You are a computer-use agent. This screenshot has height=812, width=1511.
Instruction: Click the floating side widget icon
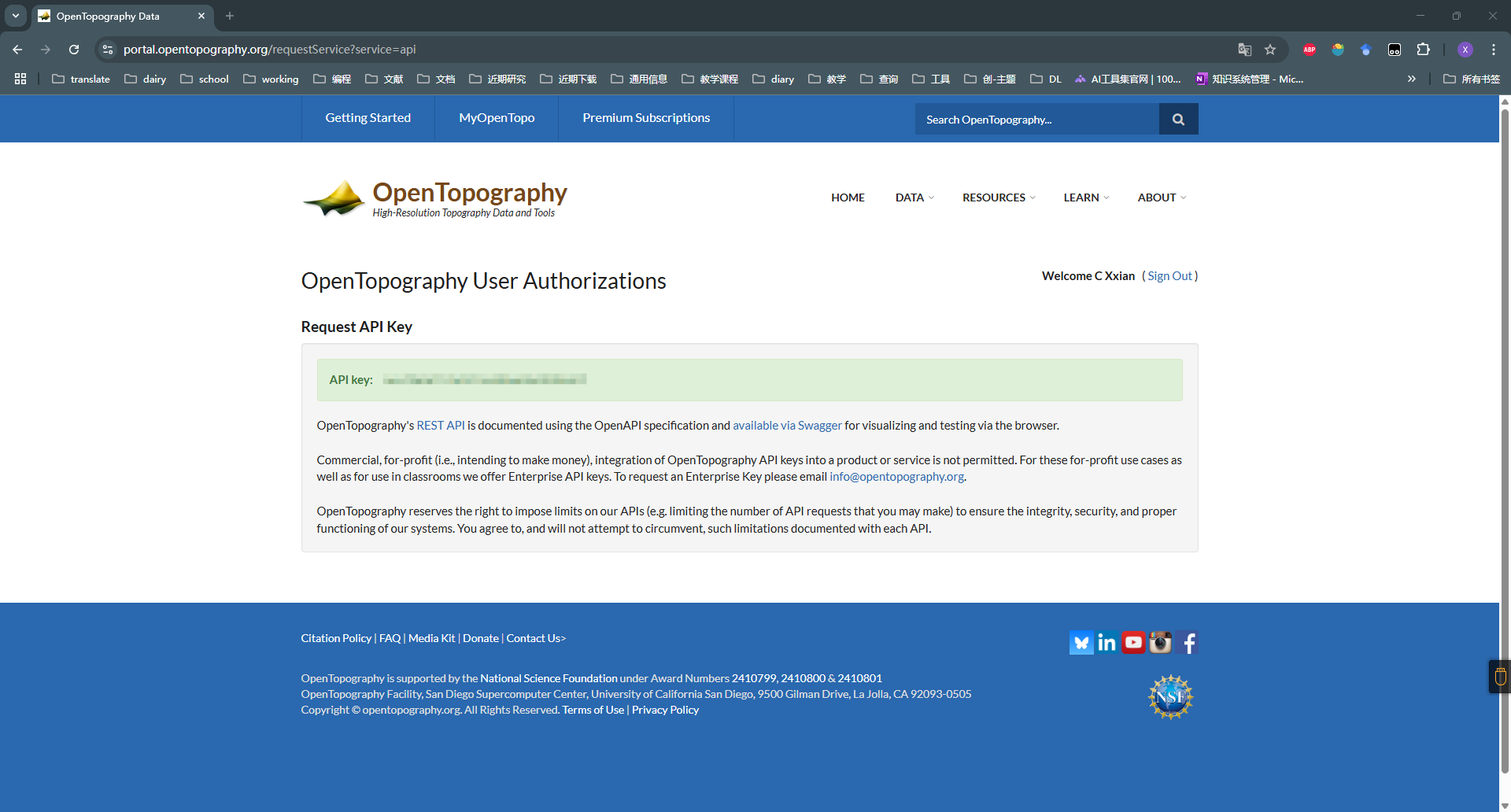[x=1500, y=677]
